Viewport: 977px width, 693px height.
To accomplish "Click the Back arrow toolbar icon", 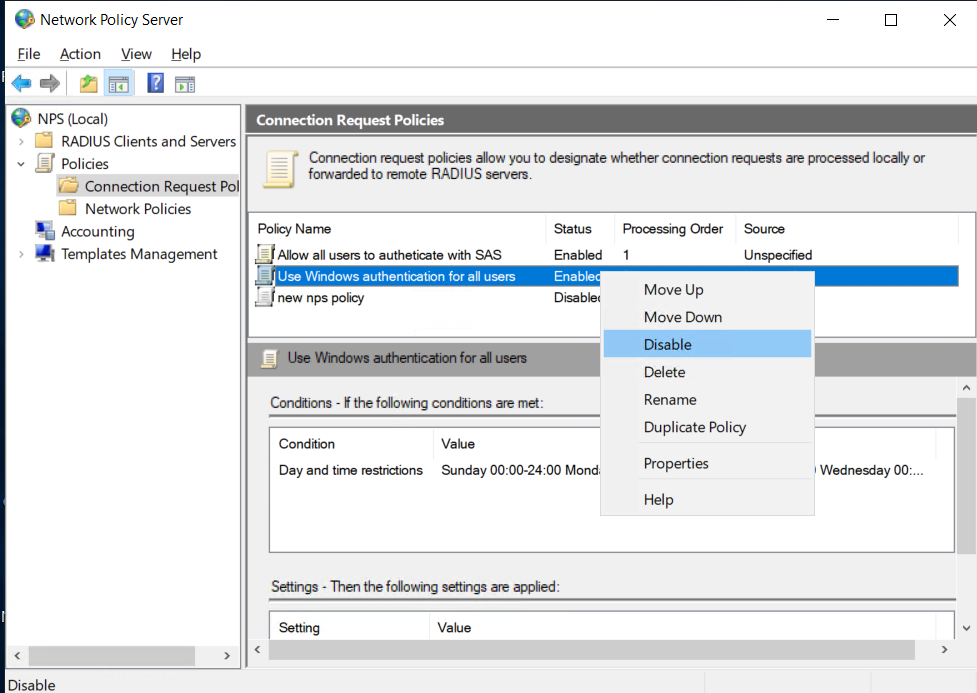I will 21,83.
